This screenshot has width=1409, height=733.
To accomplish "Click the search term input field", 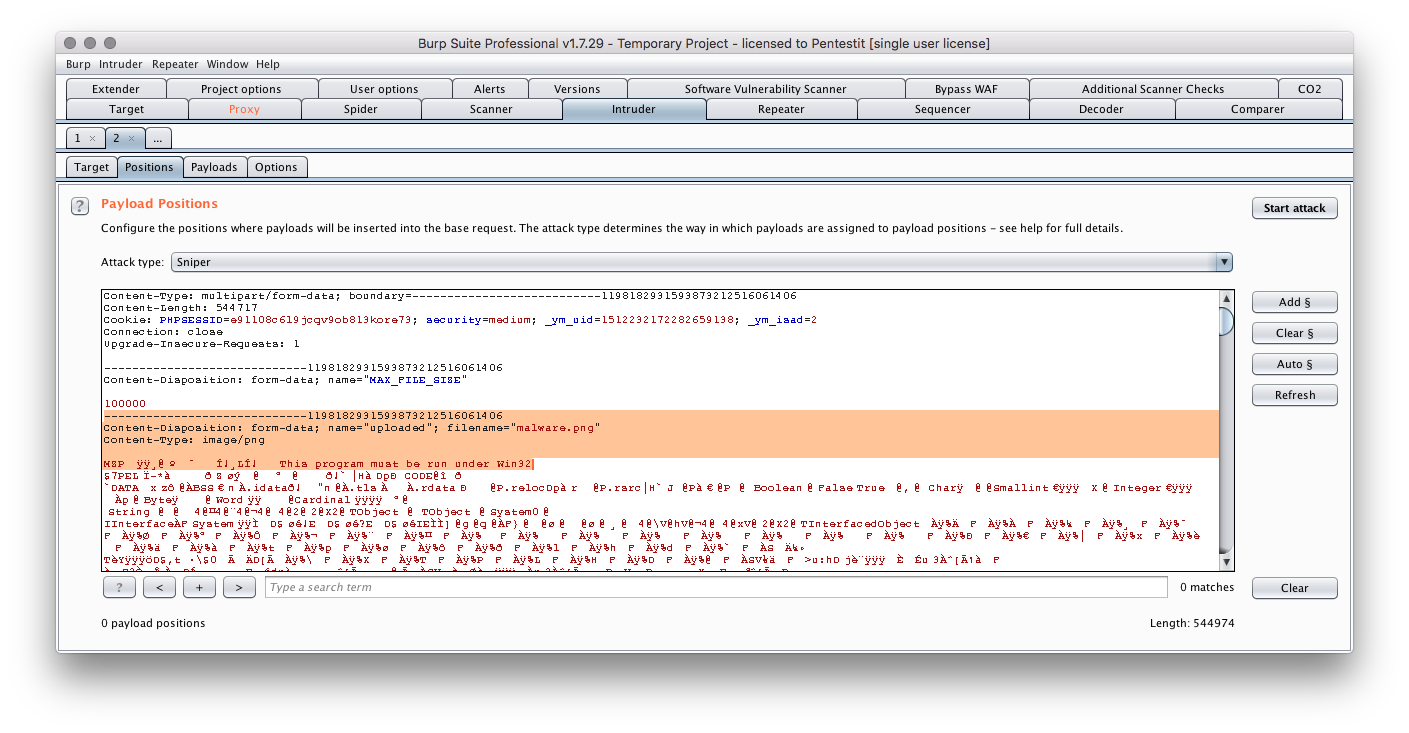I will click(x=716, y=588).
